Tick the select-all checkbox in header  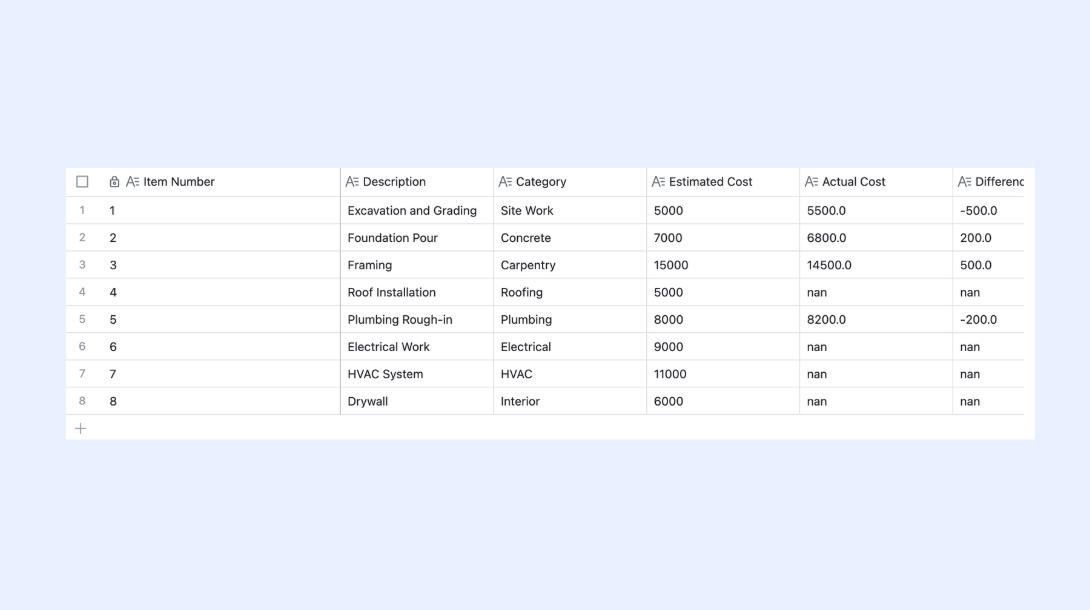[x=82, y=182]
